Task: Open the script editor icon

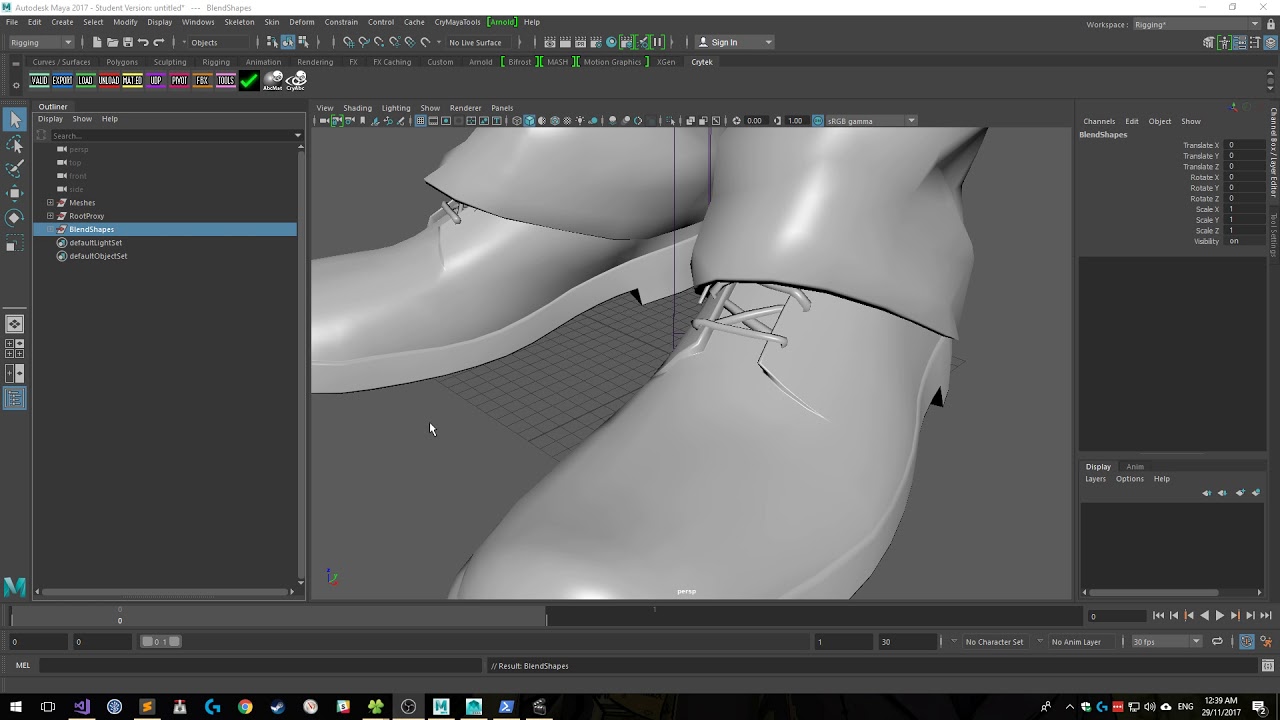Action: [x=1267, y=666]
